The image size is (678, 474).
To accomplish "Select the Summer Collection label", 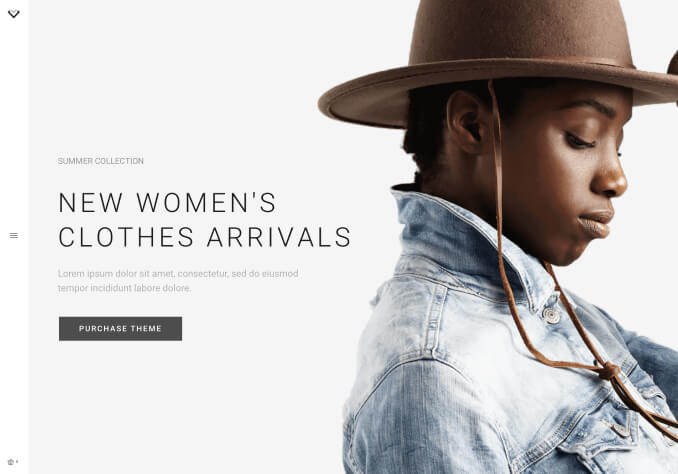I will [x=101, y=161].
